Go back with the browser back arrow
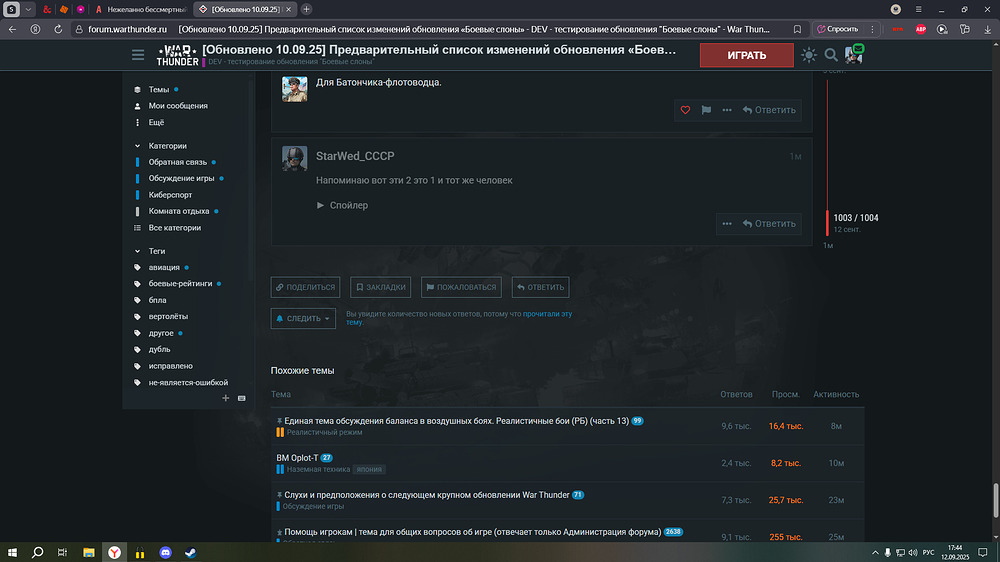Image resolution: width=1000 pixels, height=562 pixels. coord(12,29)
